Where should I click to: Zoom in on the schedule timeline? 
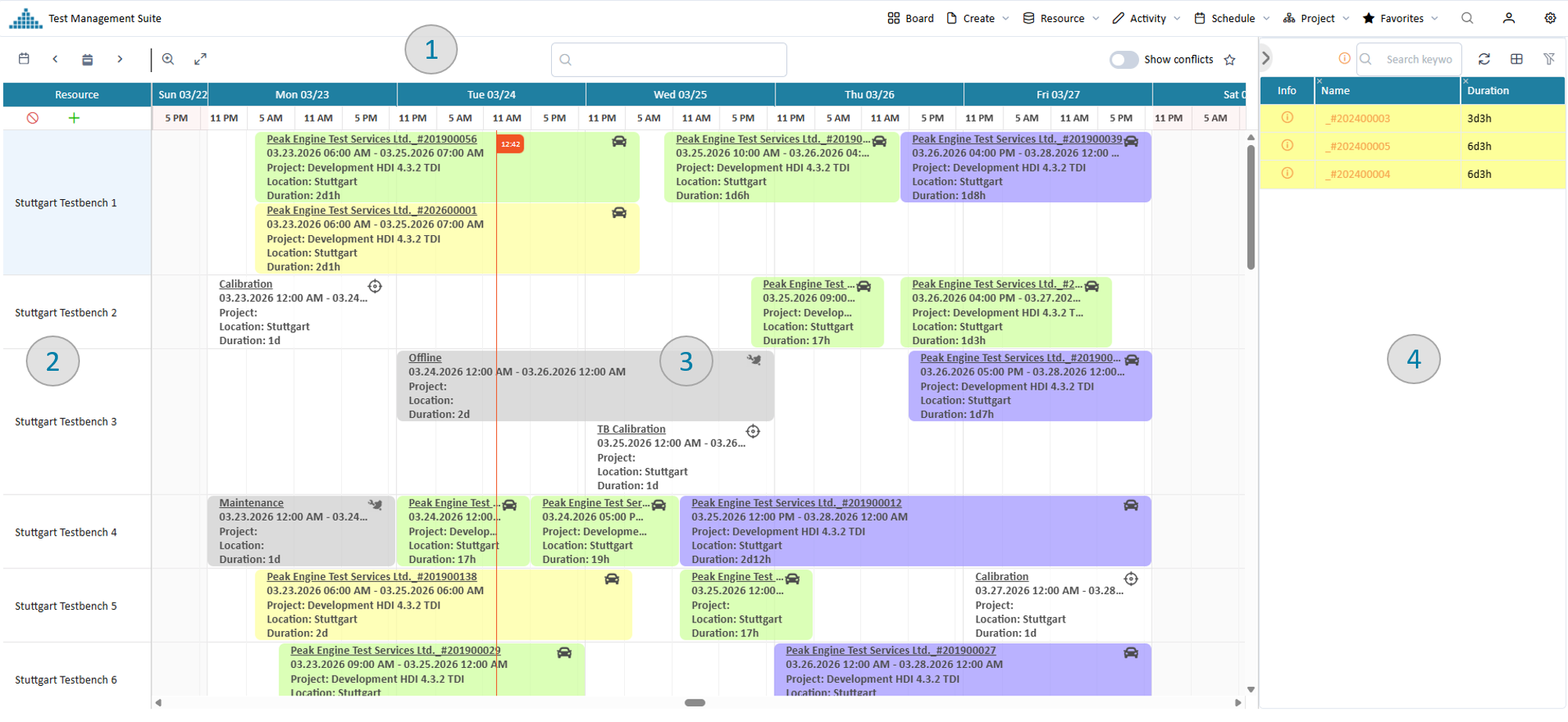coord(168,59)
